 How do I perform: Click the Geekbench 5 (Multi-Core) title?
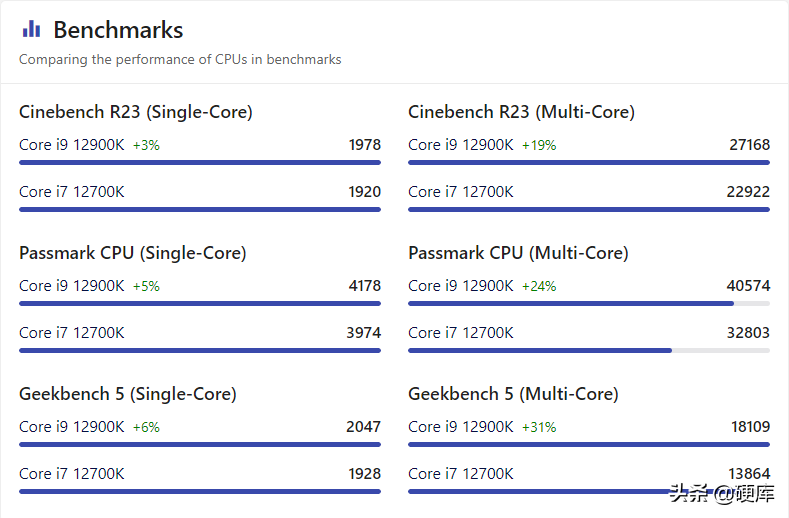click(513, 394)
